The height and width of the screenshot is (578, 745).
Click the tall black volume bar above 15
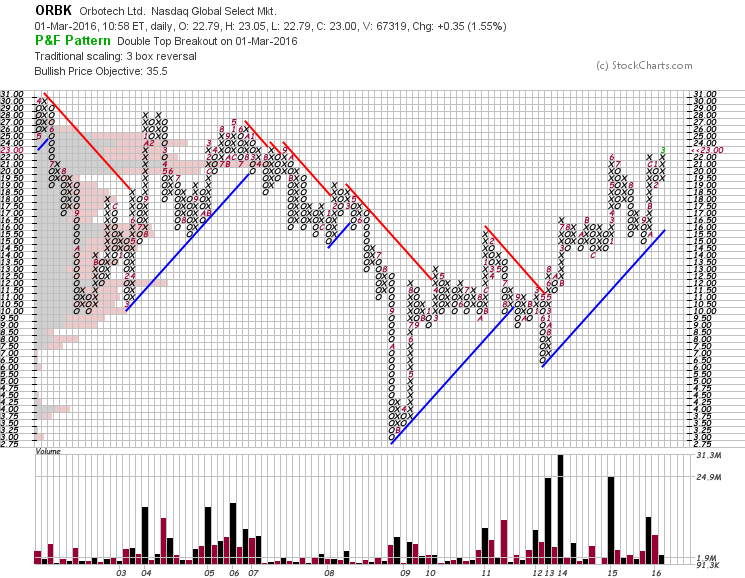[611, 520]
